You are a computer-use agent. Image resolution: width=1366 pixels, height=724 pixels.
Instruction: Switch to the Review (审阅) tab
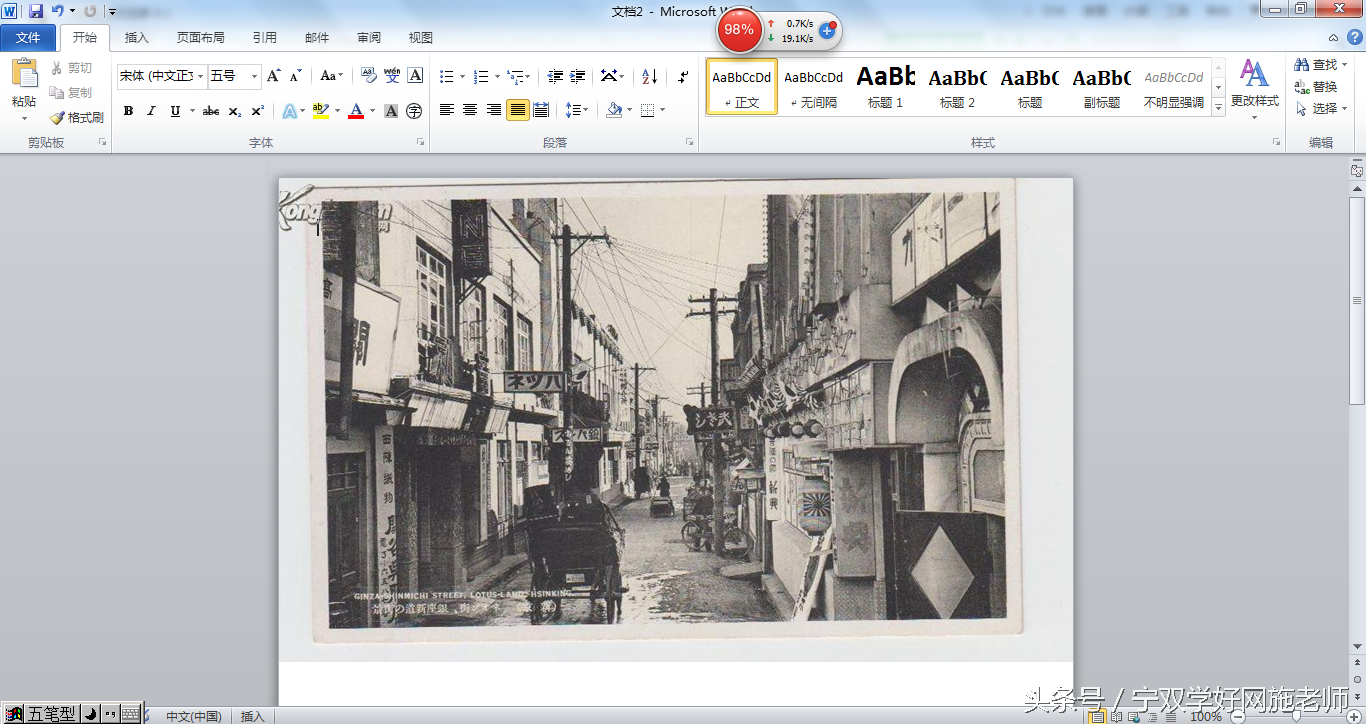click(x=369, y=38)
